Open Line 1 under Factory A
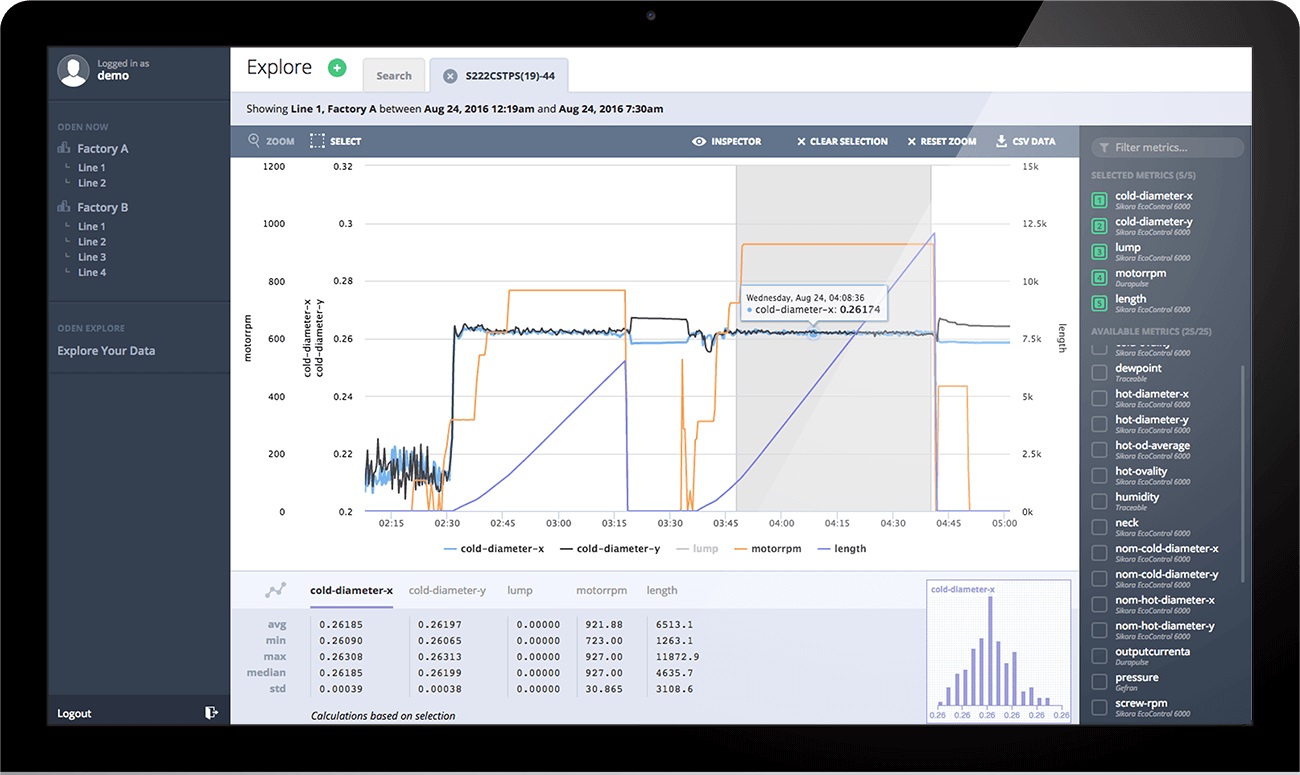 pyautogui.click(x=92, y=168)
